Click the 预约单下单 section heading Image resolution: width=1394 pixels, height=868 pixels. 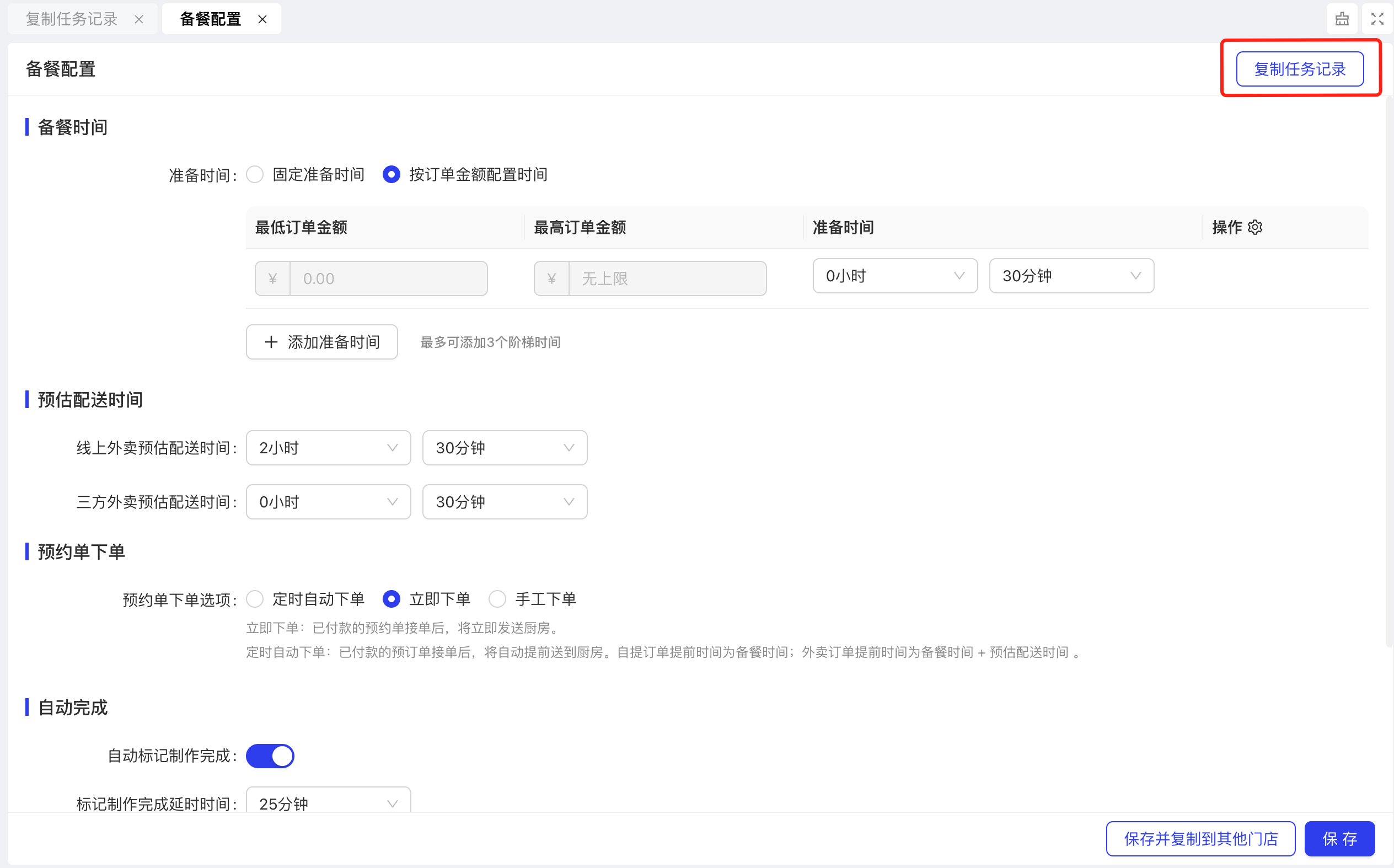coord(82,551)
